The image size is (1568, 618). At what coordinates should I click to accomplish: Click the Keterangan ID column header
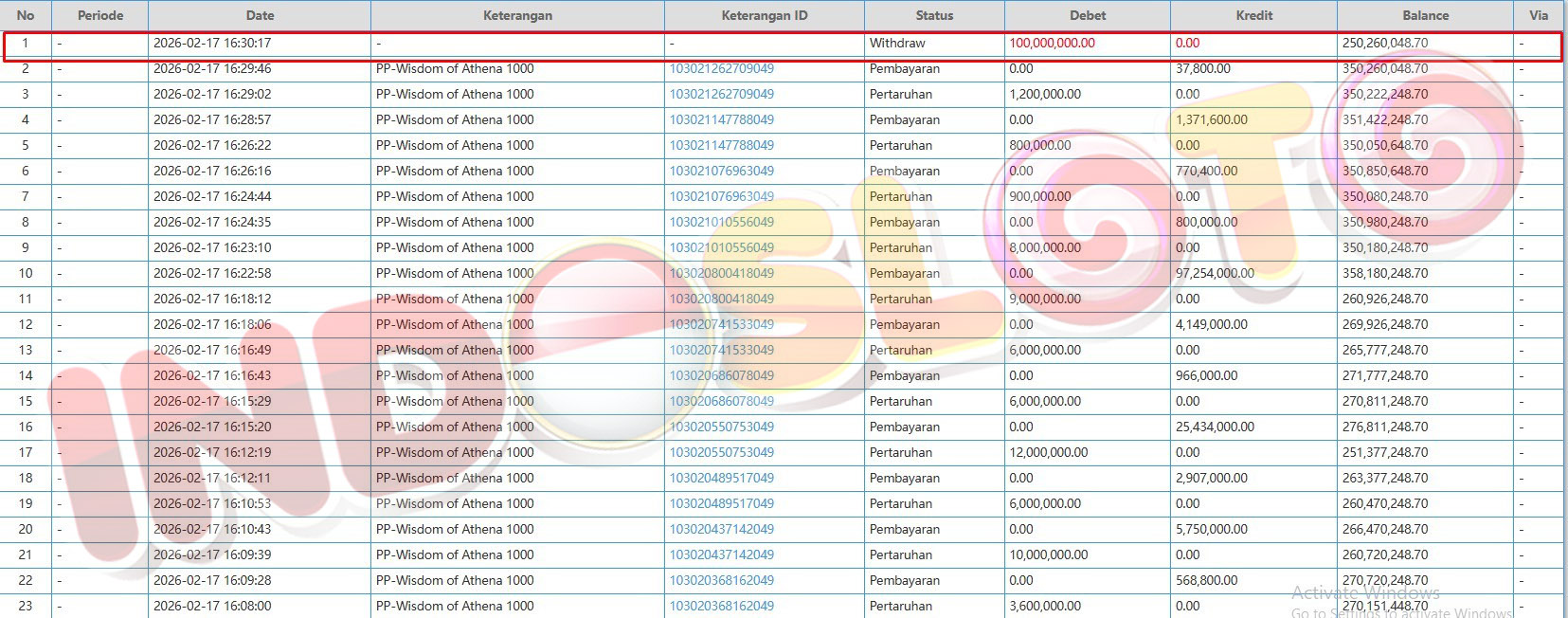pyautogui.click(x=764, y=15)
